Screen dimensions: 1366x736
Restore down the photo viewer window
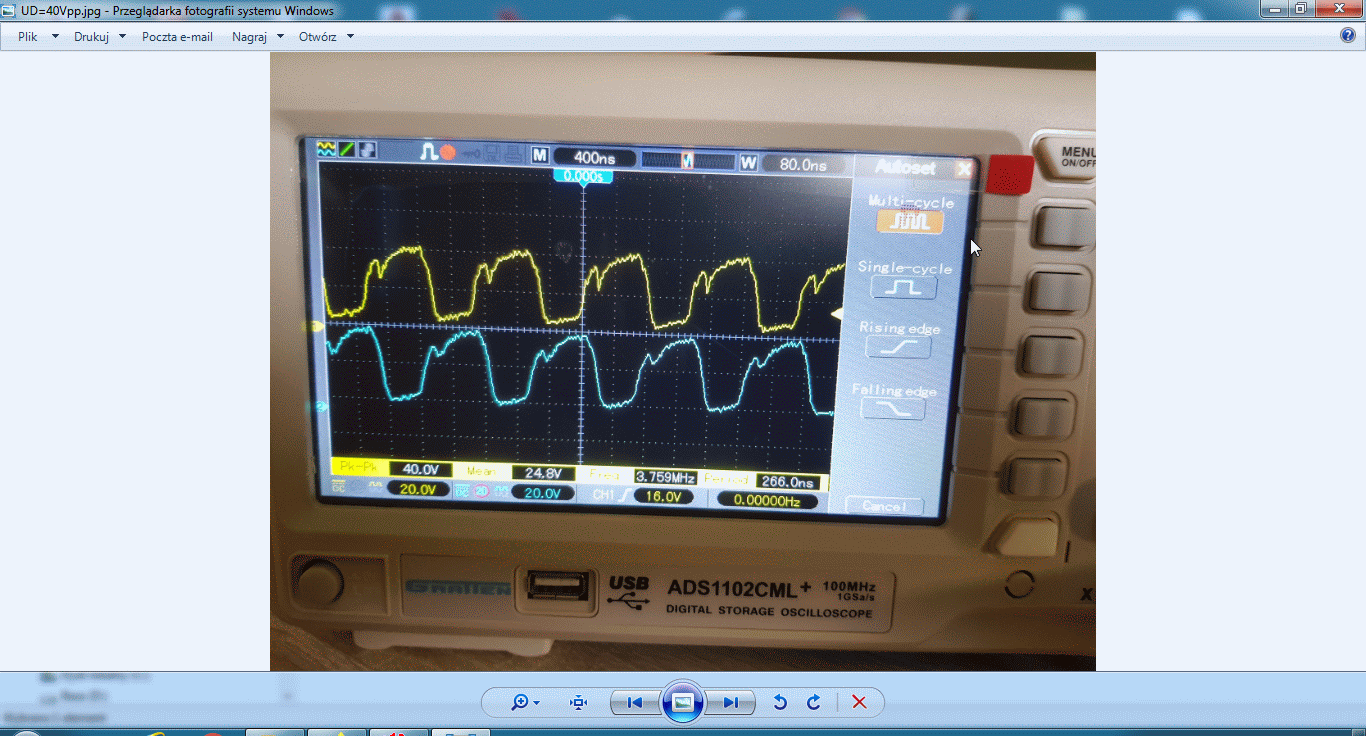coord(1301,9)
